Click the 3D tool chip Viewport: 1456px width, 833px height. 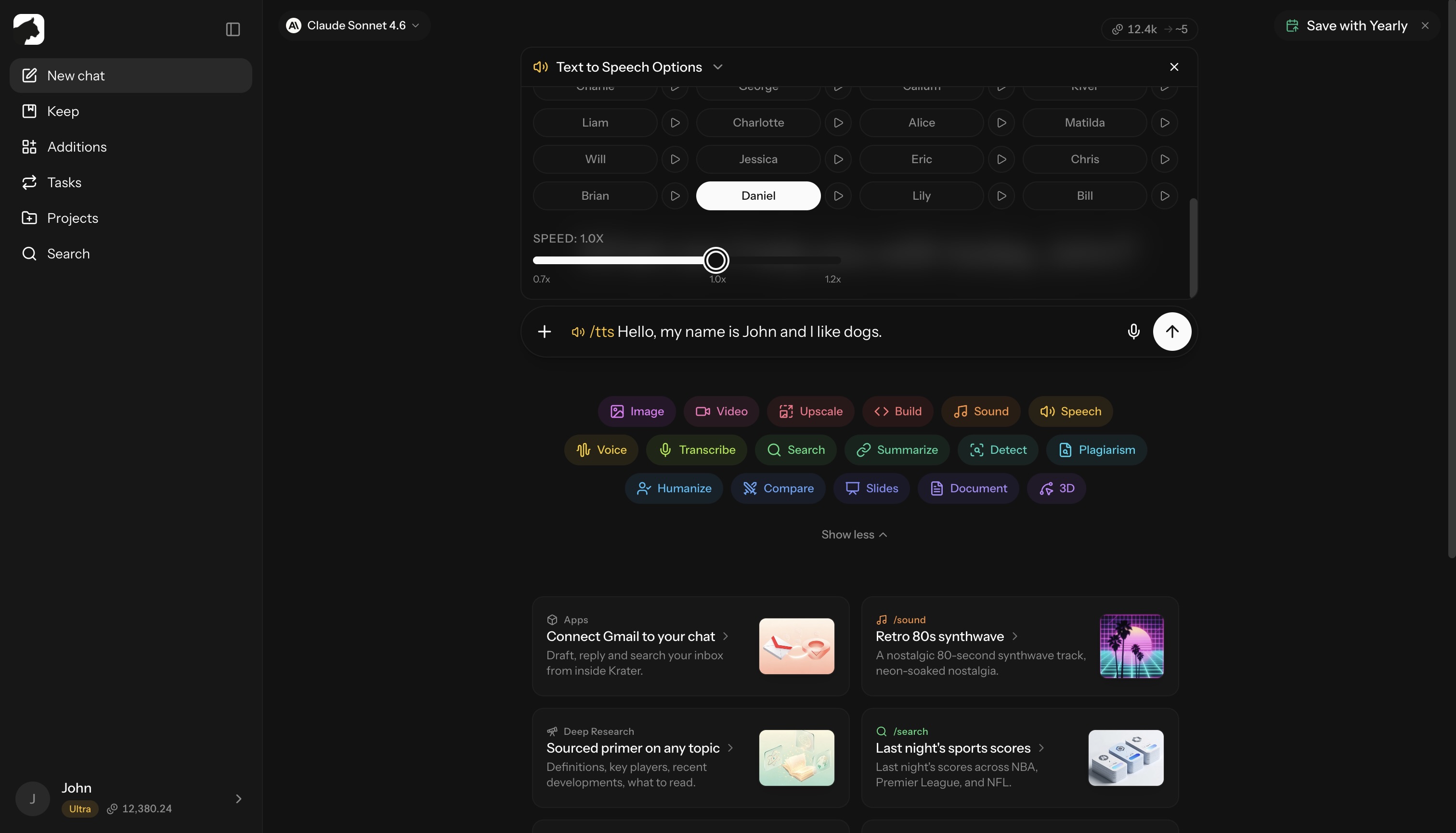point(1056,488)
